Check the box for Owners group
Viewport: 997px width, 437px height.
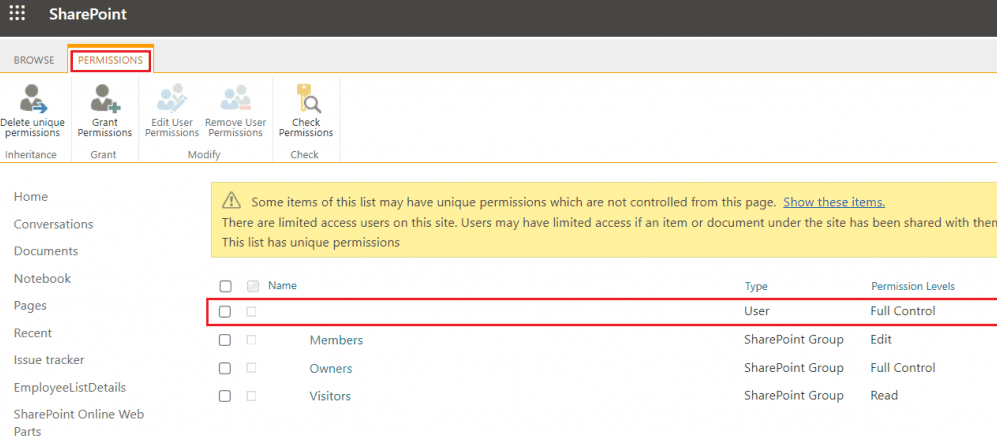(x=225, y=368)
